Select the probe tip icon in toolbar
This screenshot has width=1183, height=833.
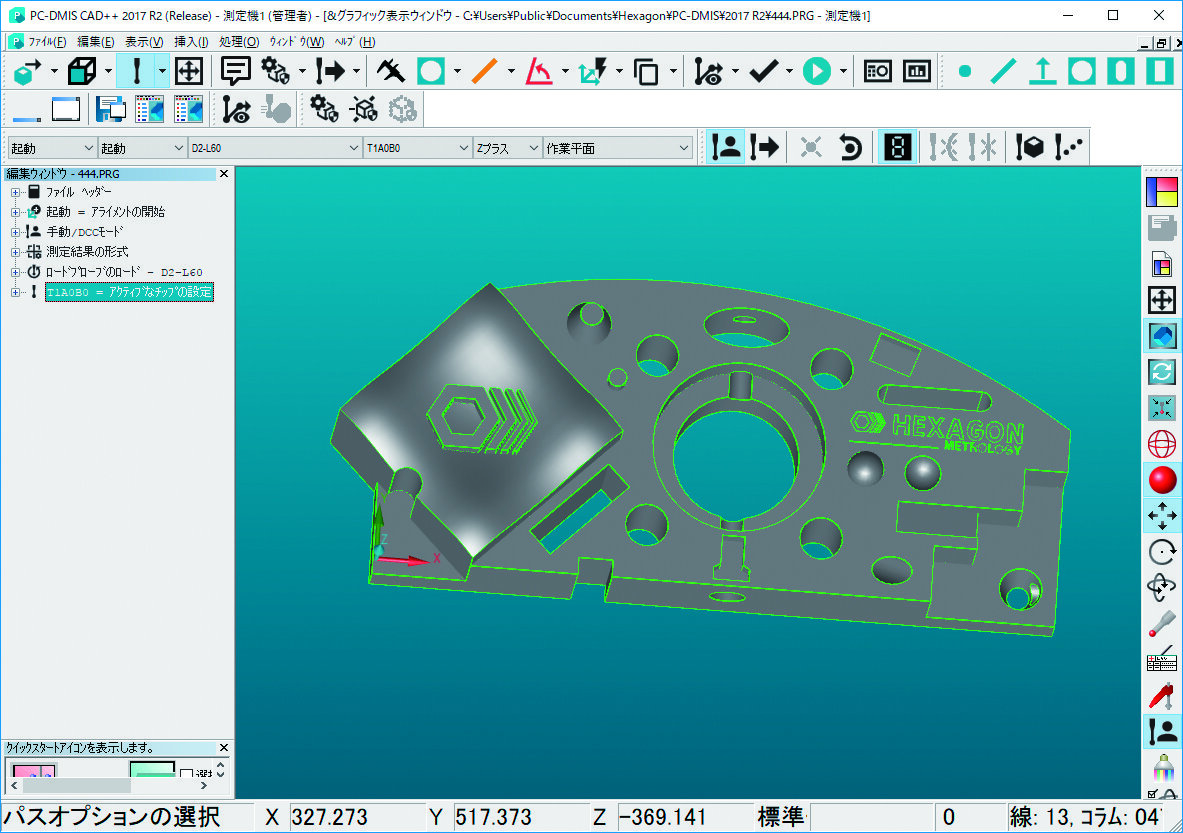click(137, 72)
